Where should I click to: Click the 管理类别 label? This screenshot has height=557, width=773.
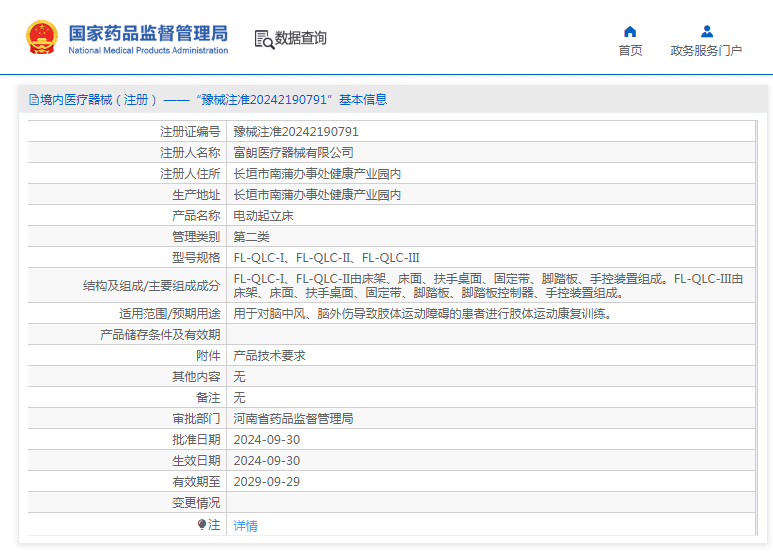click(196, 237)
